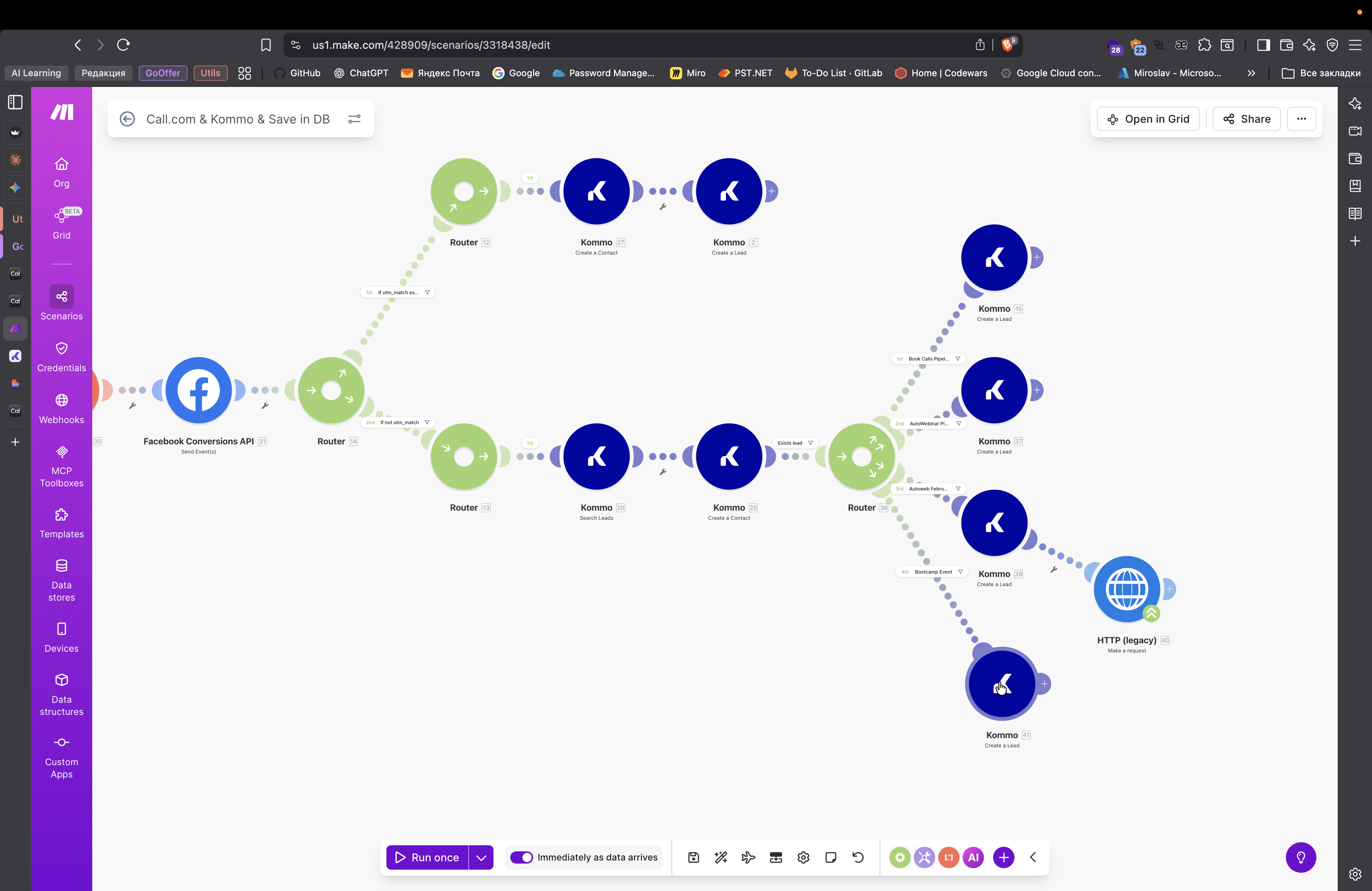Toggle the 'Immediately as data arrives' scheduling switch
This screenshot has height=891, width=1372.
521,857
